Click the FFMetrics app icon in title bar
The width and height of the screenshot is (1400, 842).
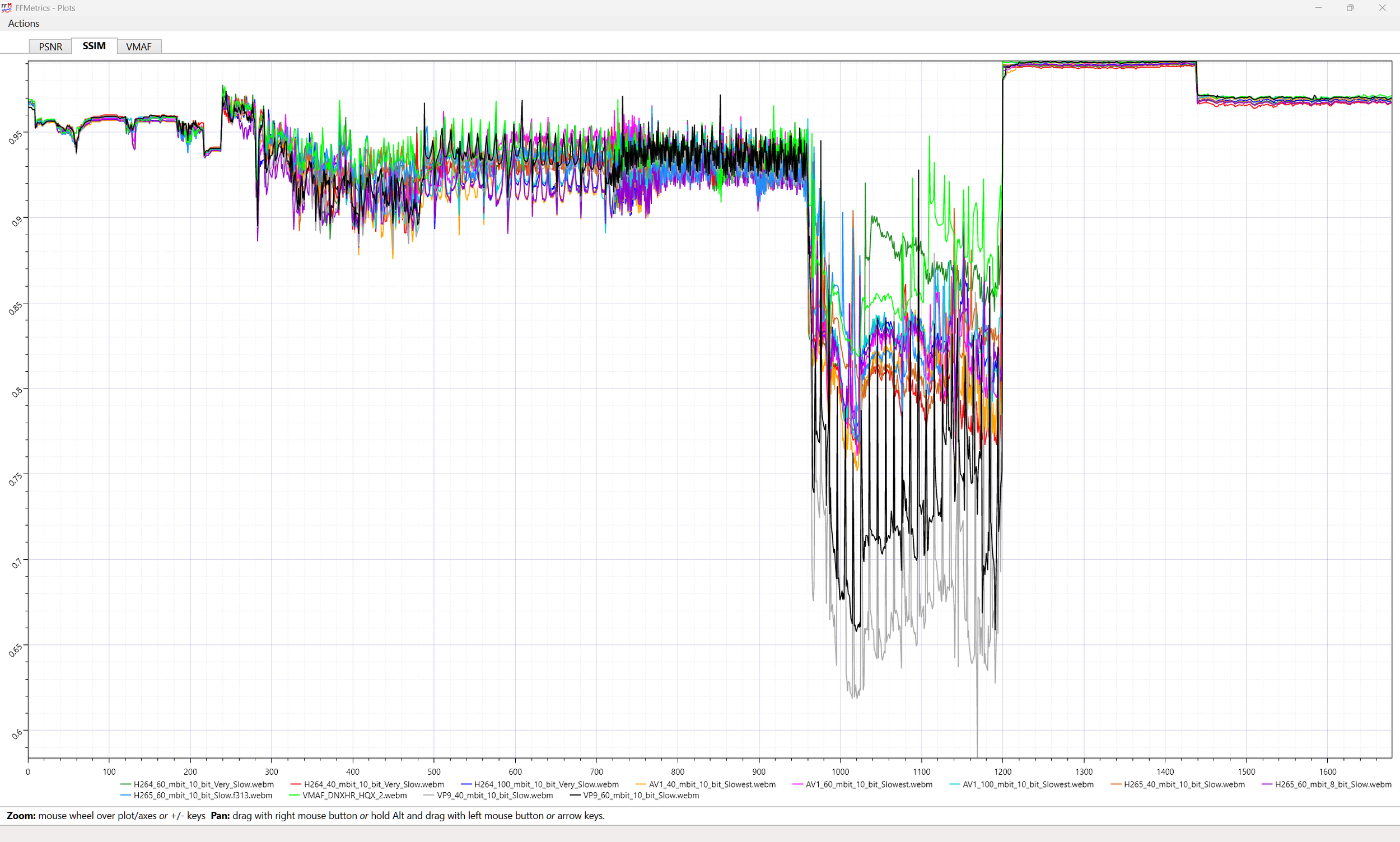pyautogui.click(x=6, y=8)
